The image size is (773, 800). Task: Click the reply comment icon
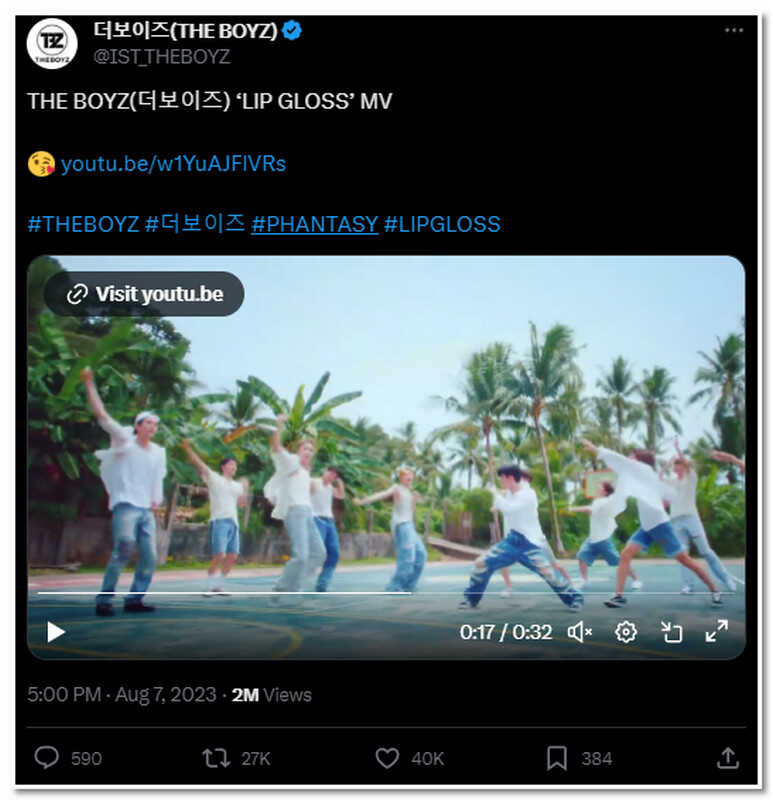47,758
